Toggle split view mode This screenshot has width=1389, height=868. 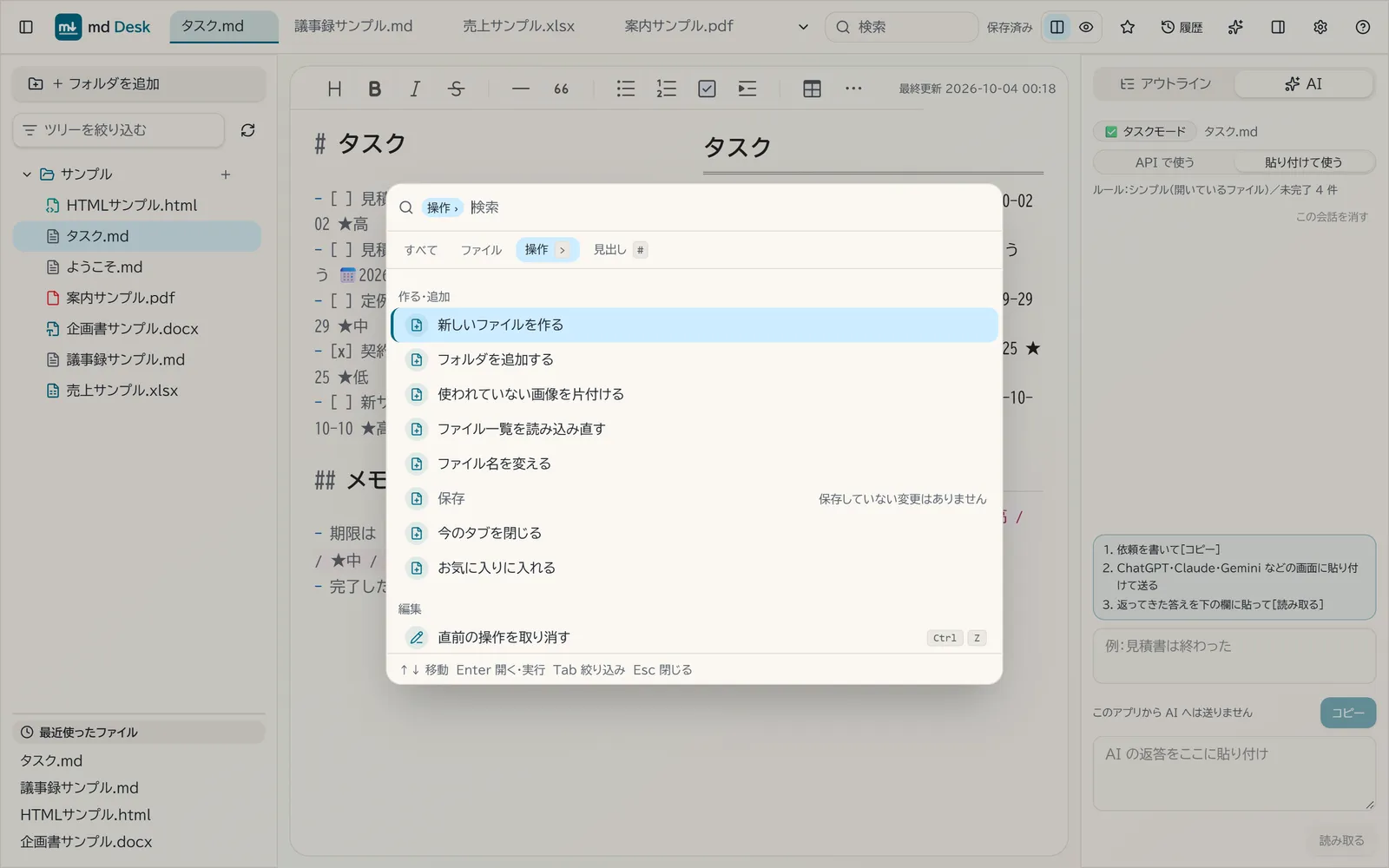tap(1057, 27)
